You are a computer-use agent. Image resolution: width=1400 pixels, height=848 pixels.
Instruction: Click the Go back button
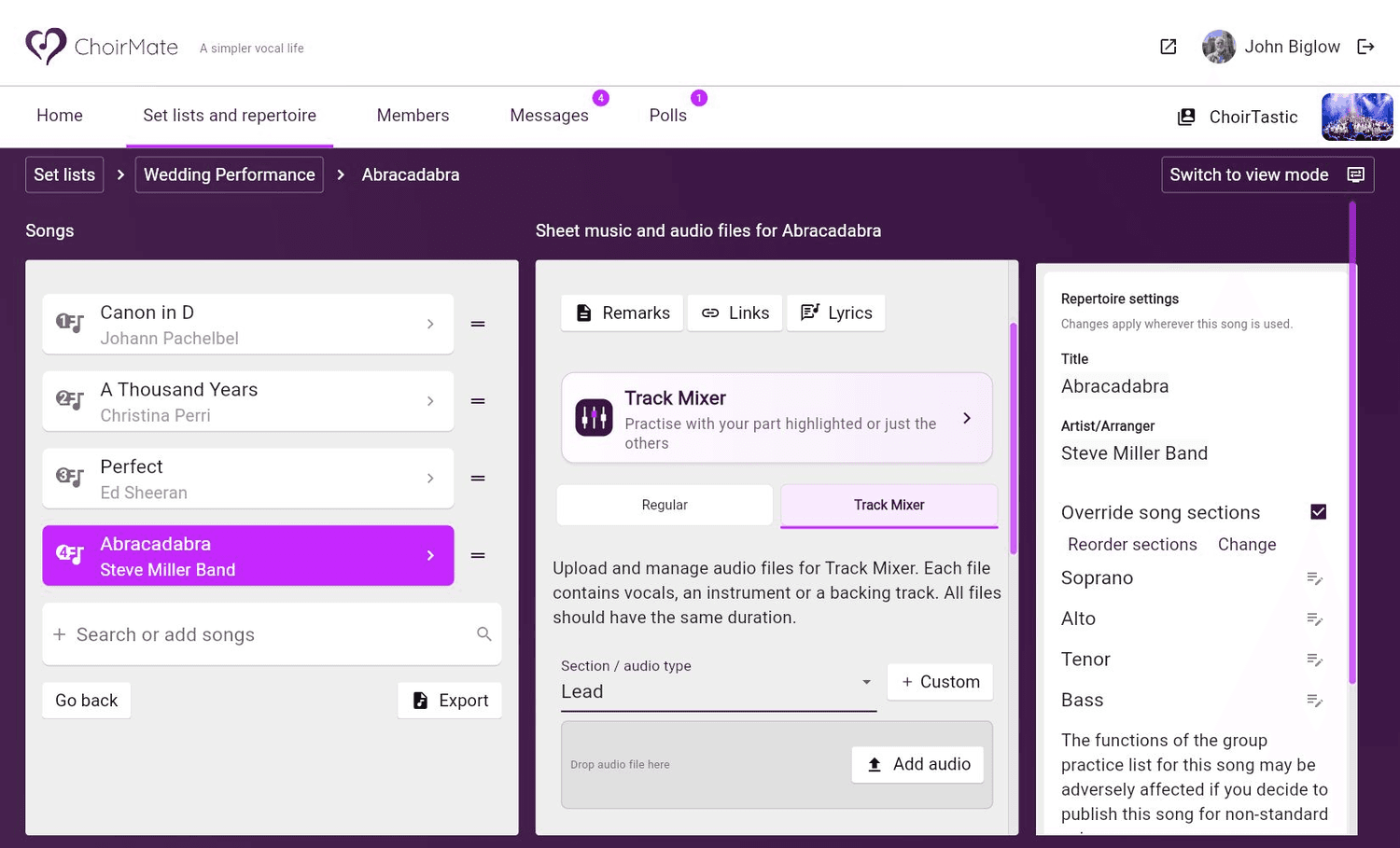click(87, 701)
